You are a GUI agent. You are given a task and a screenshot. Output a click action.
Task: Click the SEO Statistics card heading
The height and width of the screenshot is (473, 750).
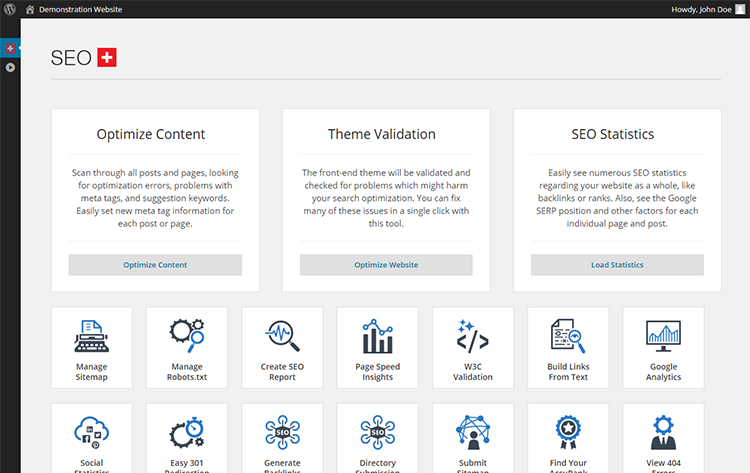point(613,134)
